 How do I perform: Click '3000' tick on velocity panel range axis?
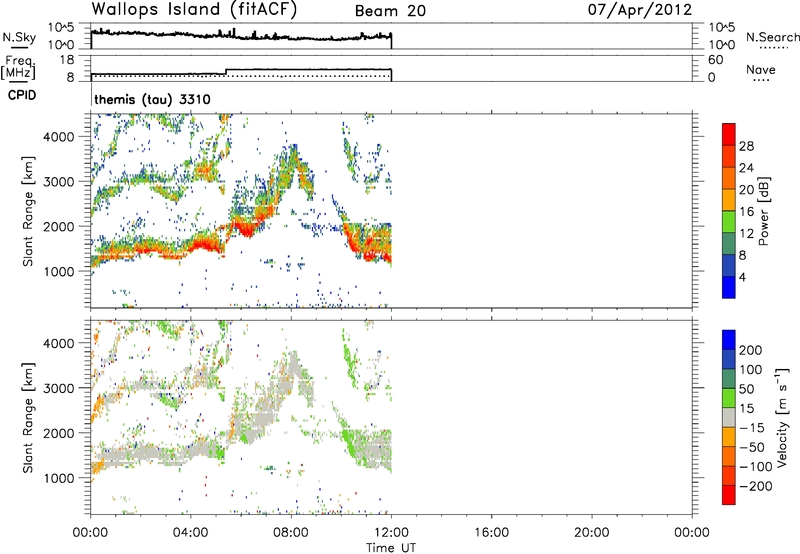pyautogui.click(x=59, y=388)
